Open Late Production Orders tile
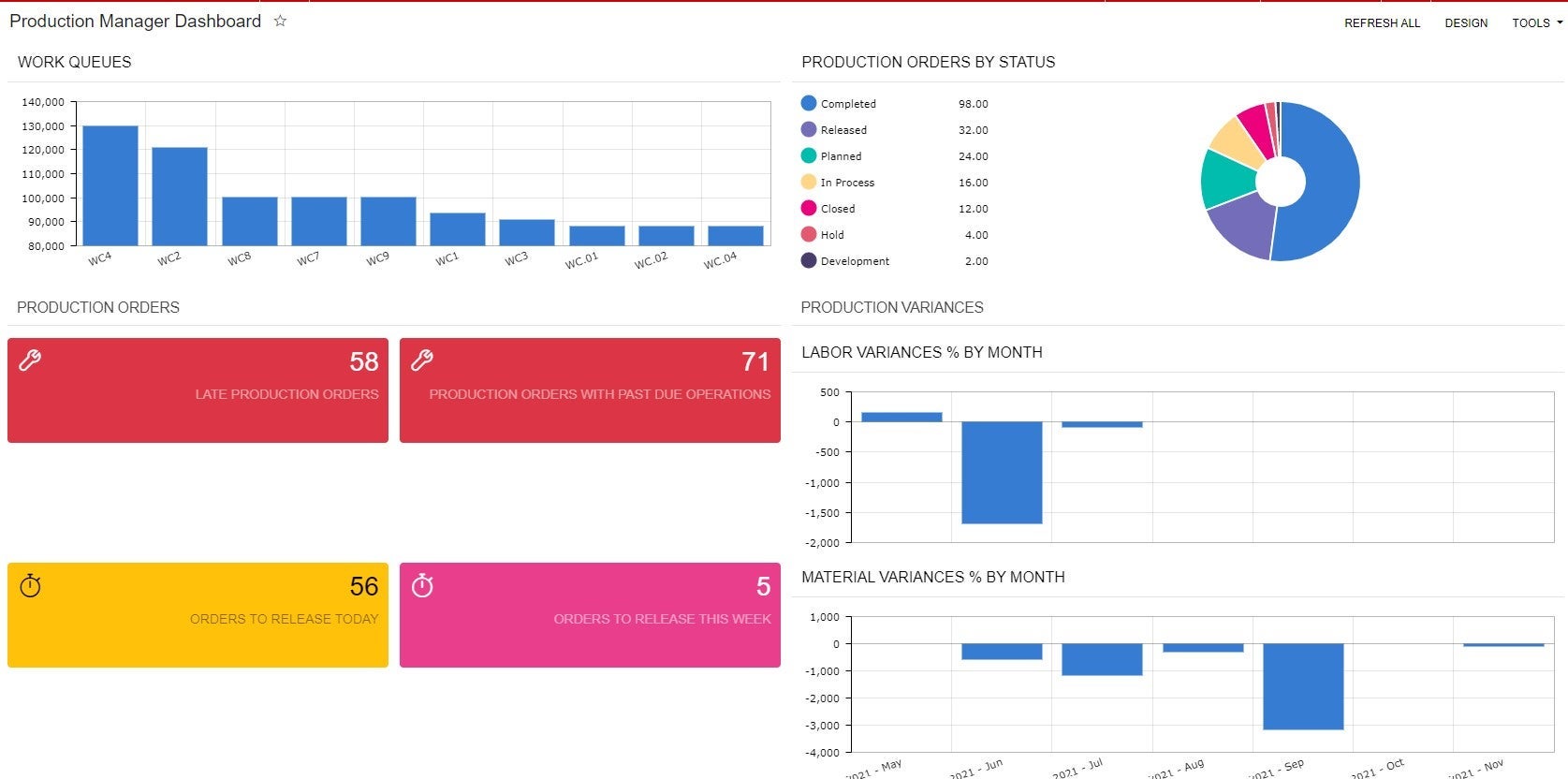The image size is (1568, 779). coord(198,390)
